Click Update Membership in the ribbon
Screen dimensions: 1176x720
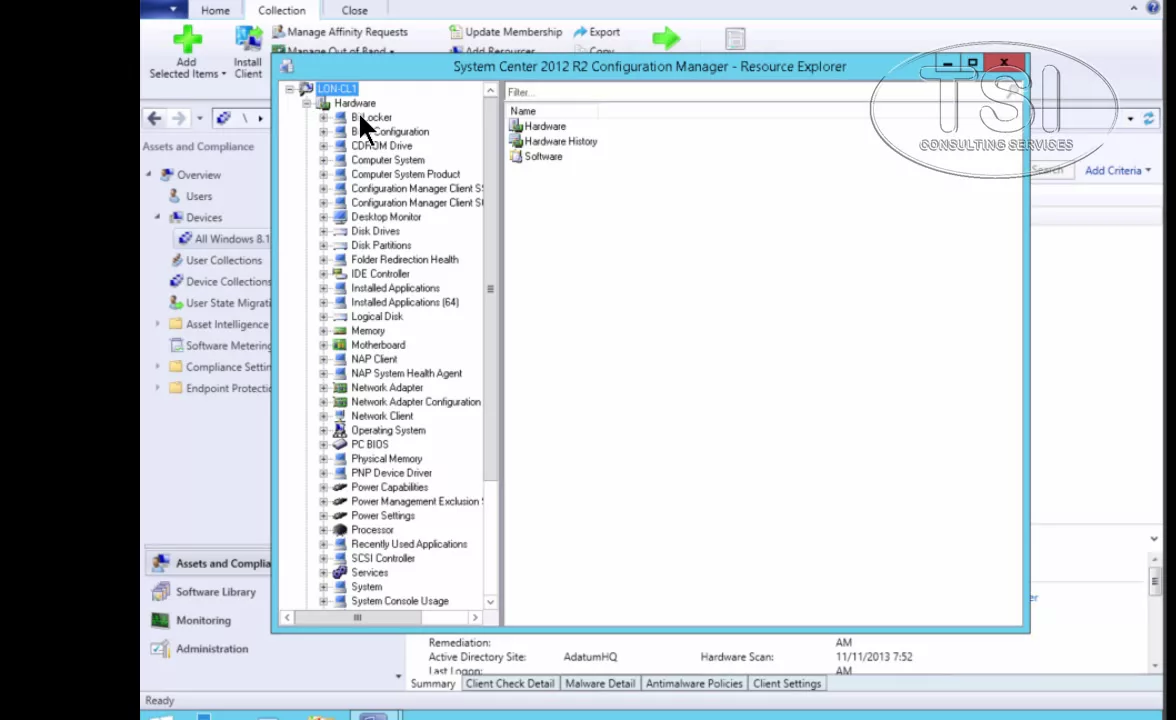pos(513,32)
